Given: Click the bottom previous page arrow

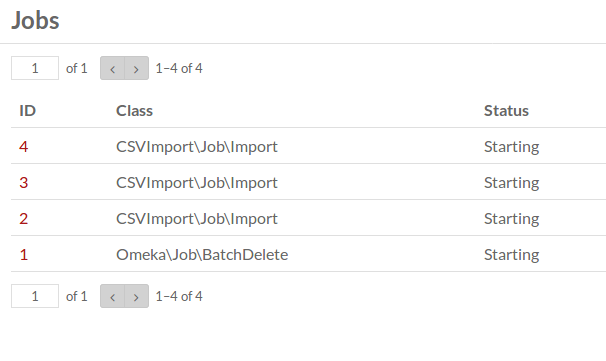Looking at the screenshot, I should click(112, 296).
